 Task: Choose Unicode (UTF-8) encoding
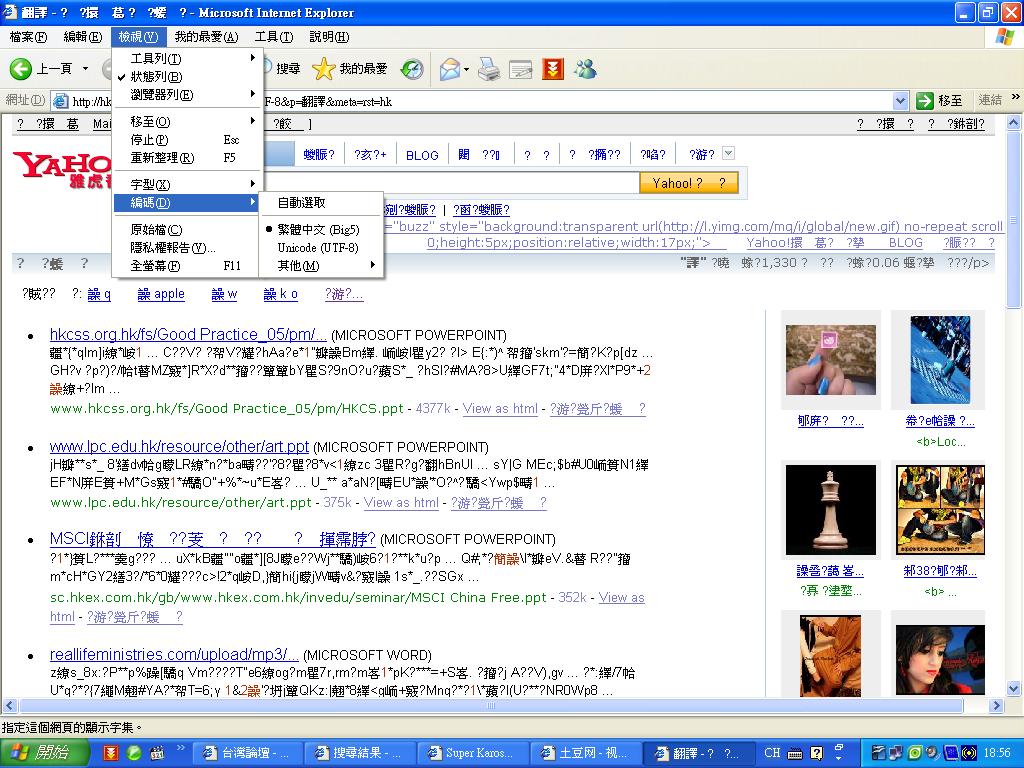click(x=321, y=248)
